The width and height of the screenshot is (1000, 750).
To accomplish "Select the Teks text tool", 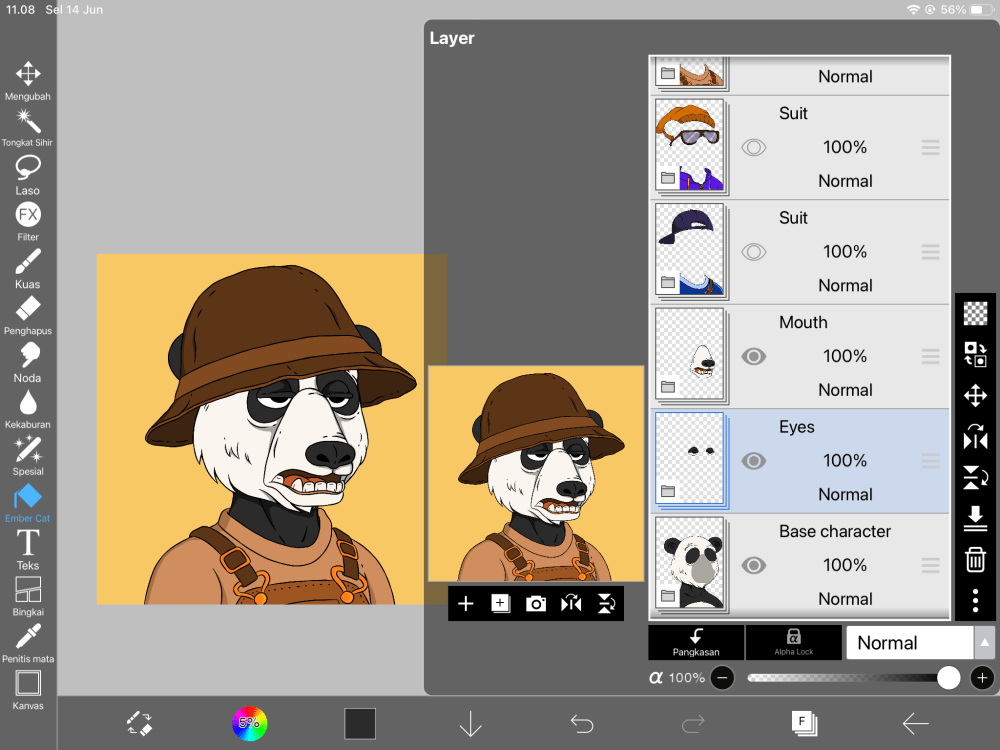I will [27, 550].
